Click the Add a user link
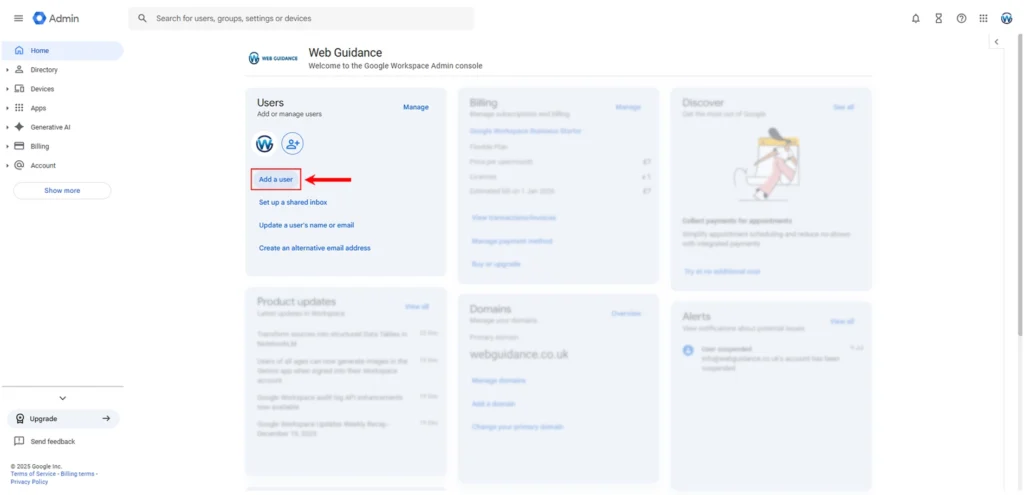 click(276, 179)
